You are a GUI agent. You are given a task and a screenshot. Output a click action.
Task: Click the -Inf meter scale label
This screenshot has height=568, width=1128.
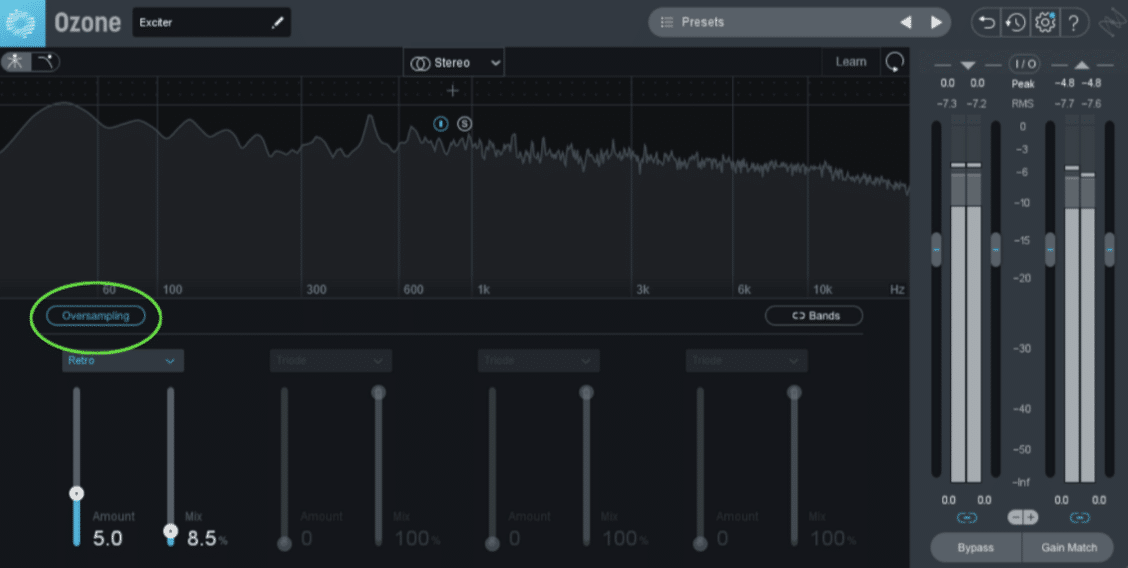(1022, 482)
